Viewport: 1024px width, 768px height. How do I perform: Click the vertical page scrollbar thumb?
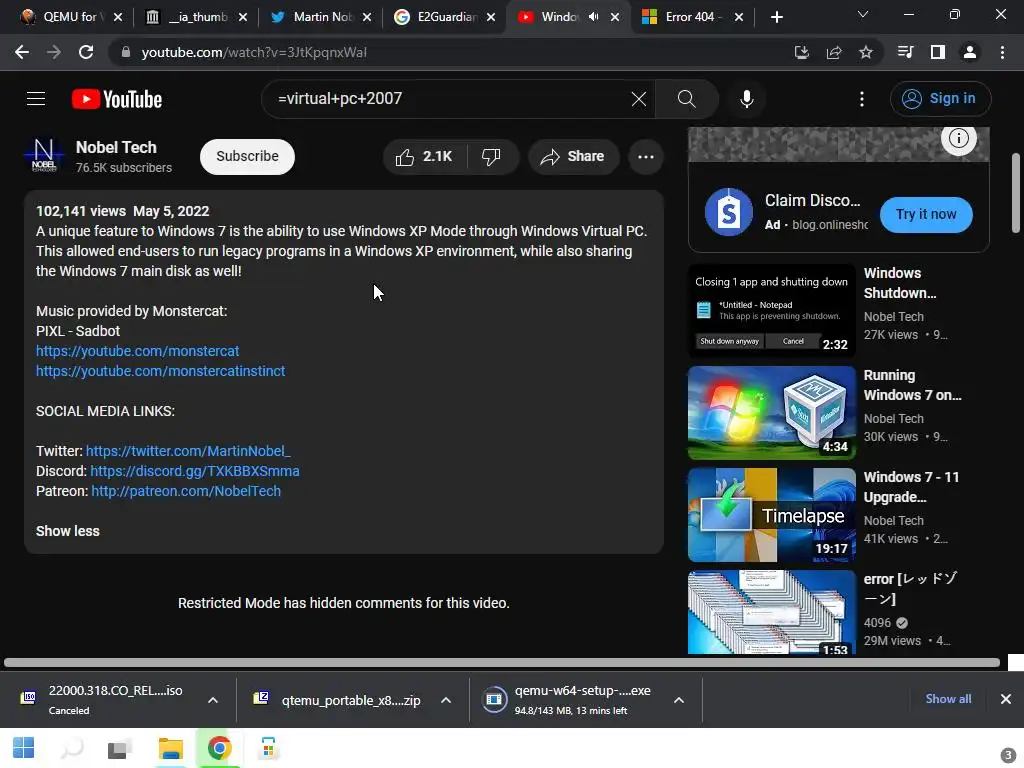click(1016, 193)
